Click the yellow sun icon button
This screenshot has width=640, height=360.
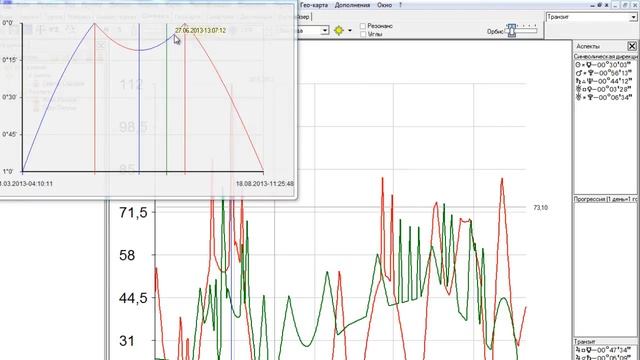tap(338, 30)
